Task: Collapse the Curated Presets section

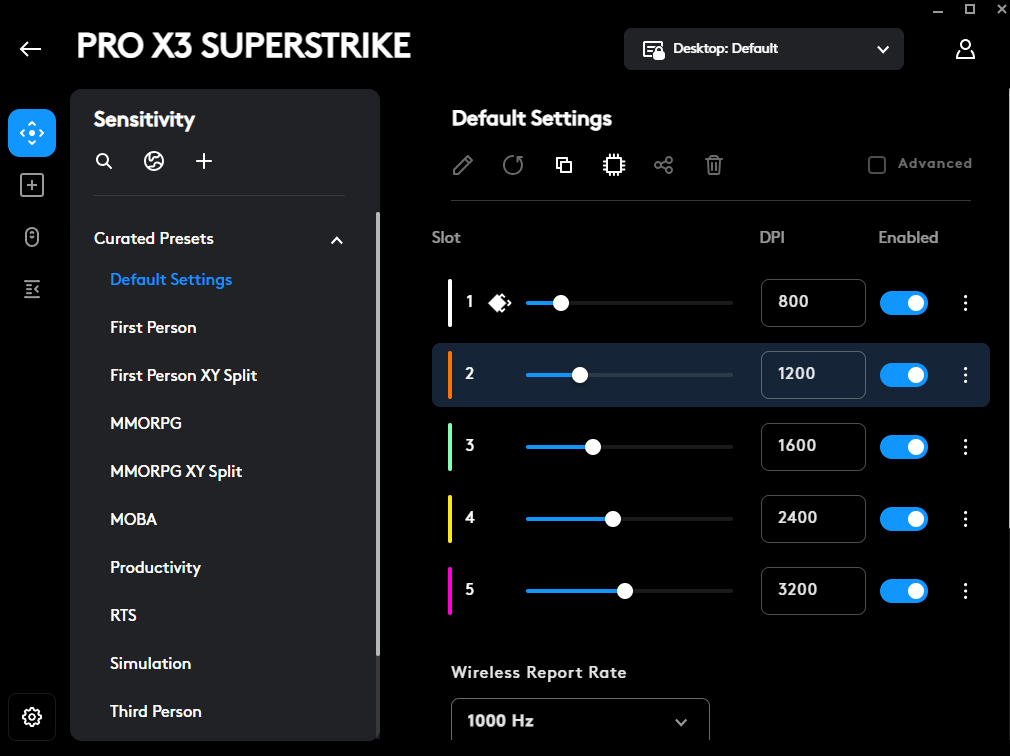Action: (x=336, y=240)
